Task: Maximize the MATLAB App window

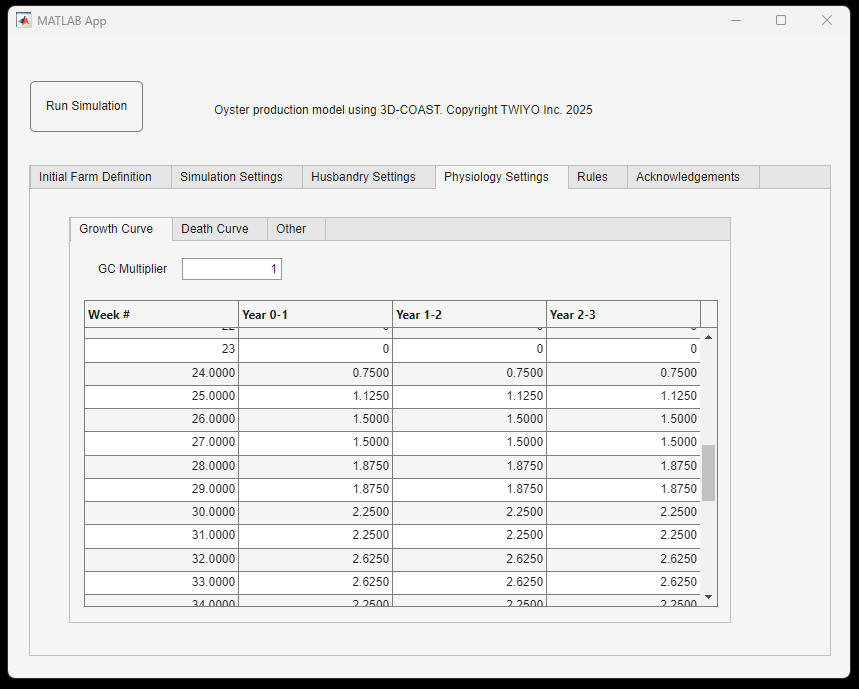Action: [x=781, y=20]
